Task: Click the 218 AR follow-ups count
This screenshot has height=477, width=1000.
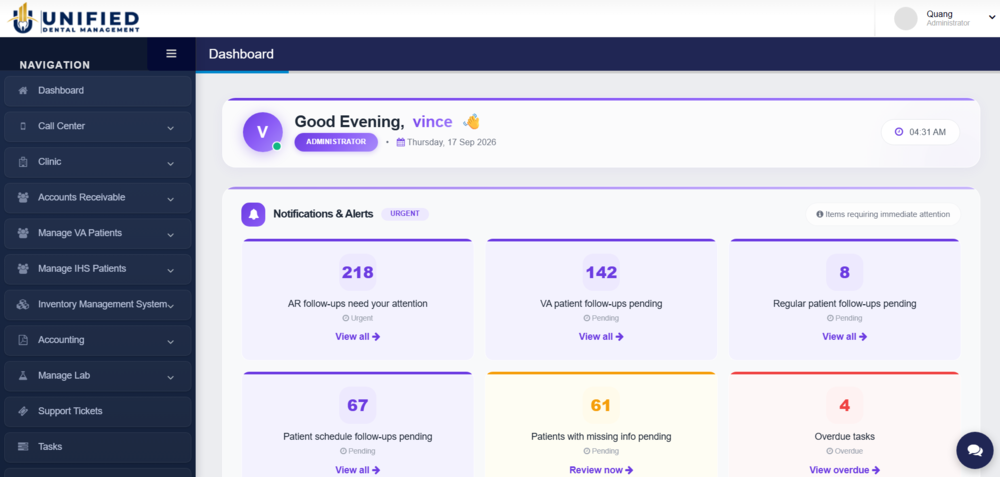Action: tap(358, 273)
